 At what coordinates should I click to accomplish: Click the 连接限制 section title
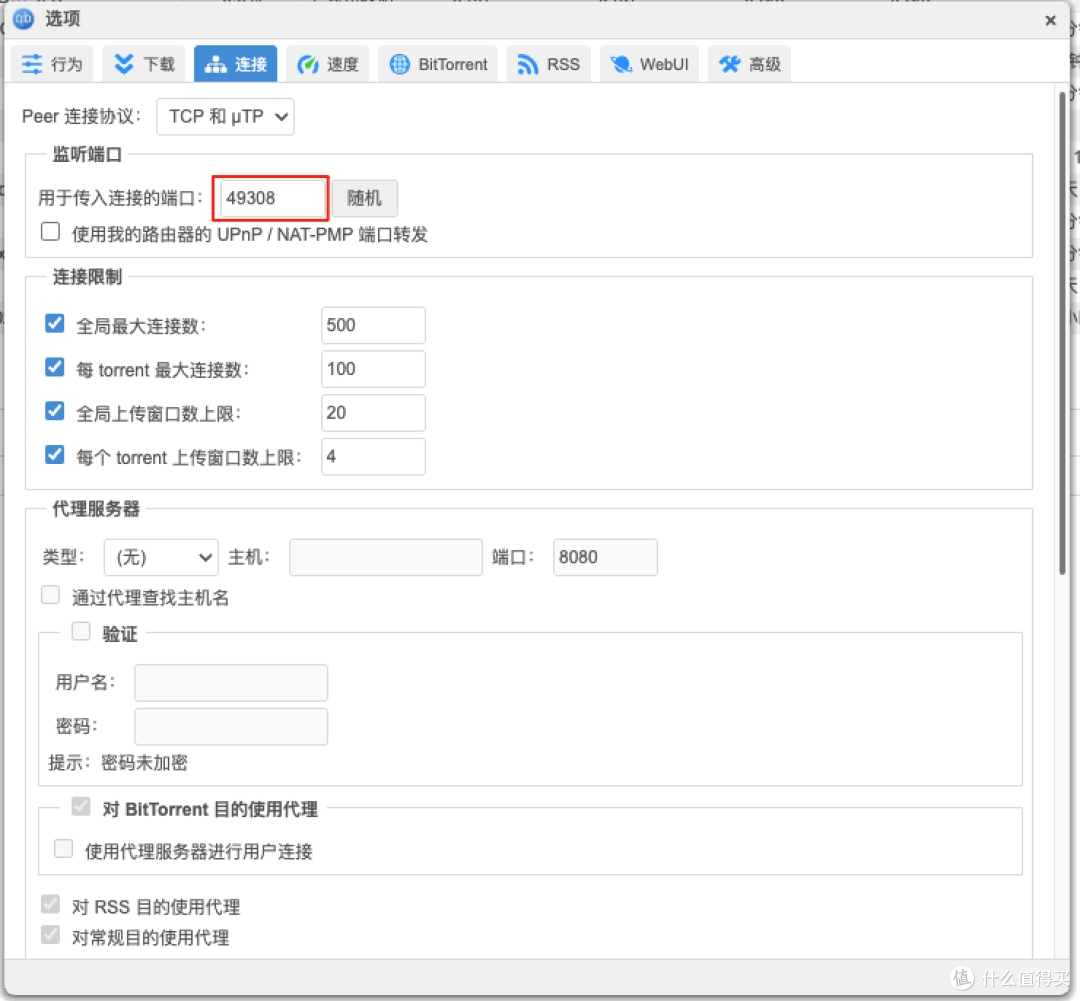click(87, 277)
